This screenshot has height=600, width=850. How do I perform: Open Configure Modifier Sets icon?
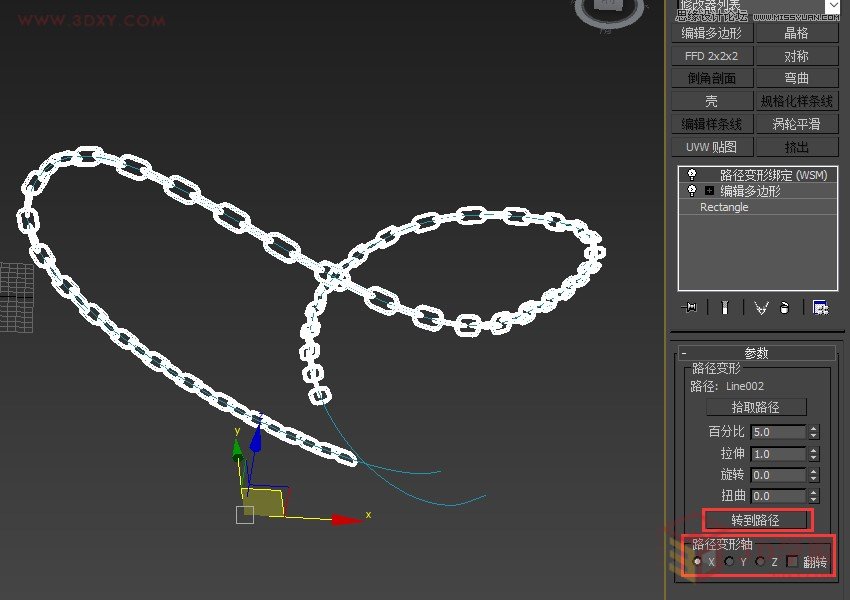click(820, 308)
